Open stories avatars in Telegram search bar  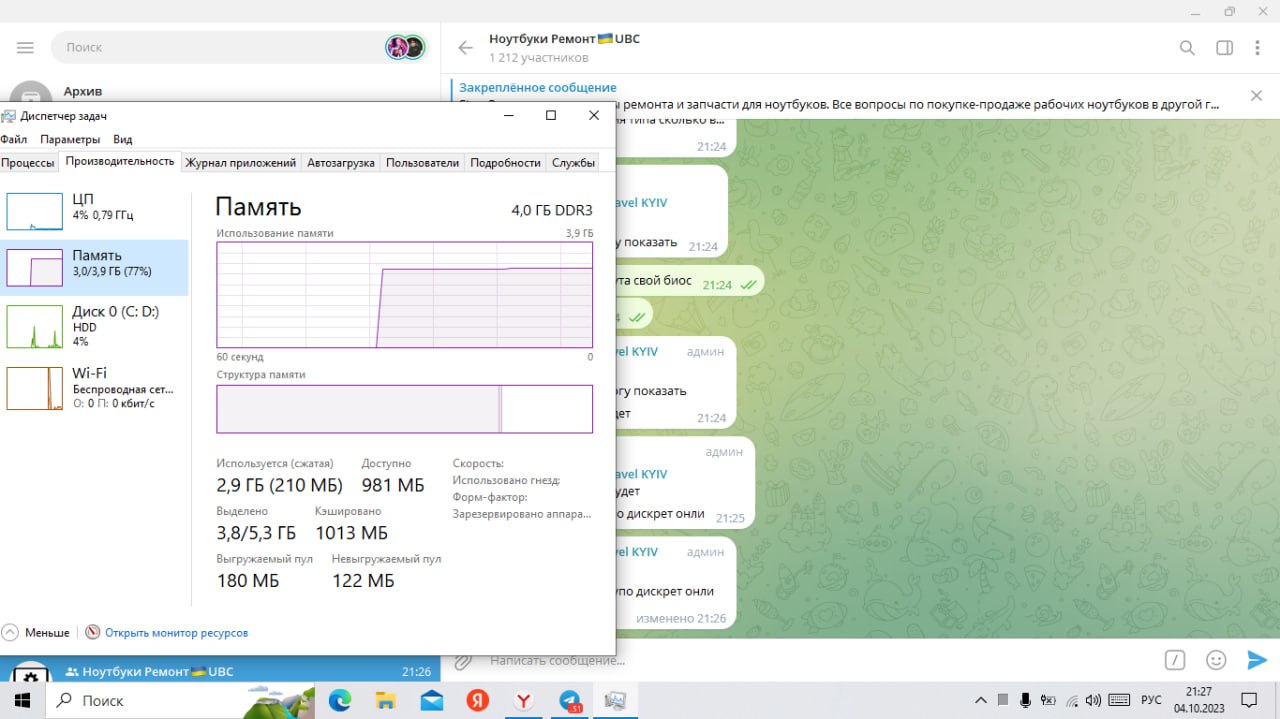[405, 47]
